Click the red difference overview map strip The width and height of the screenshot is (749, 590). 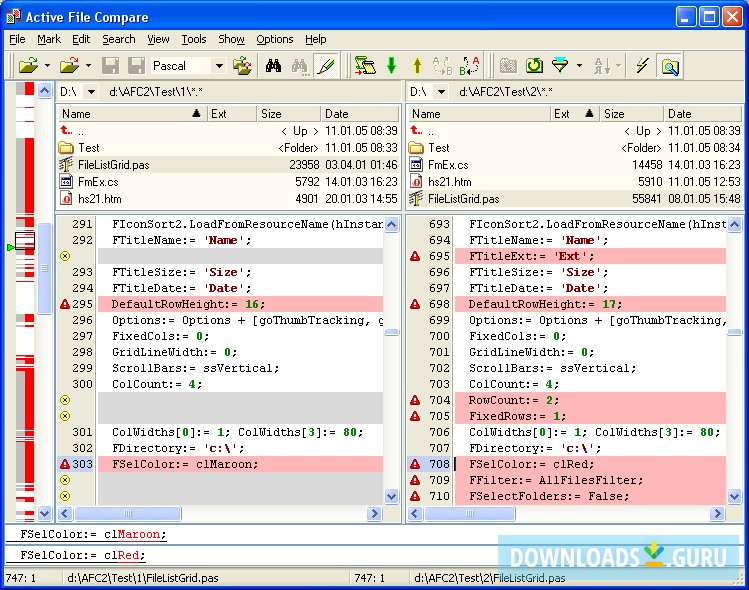25,301
